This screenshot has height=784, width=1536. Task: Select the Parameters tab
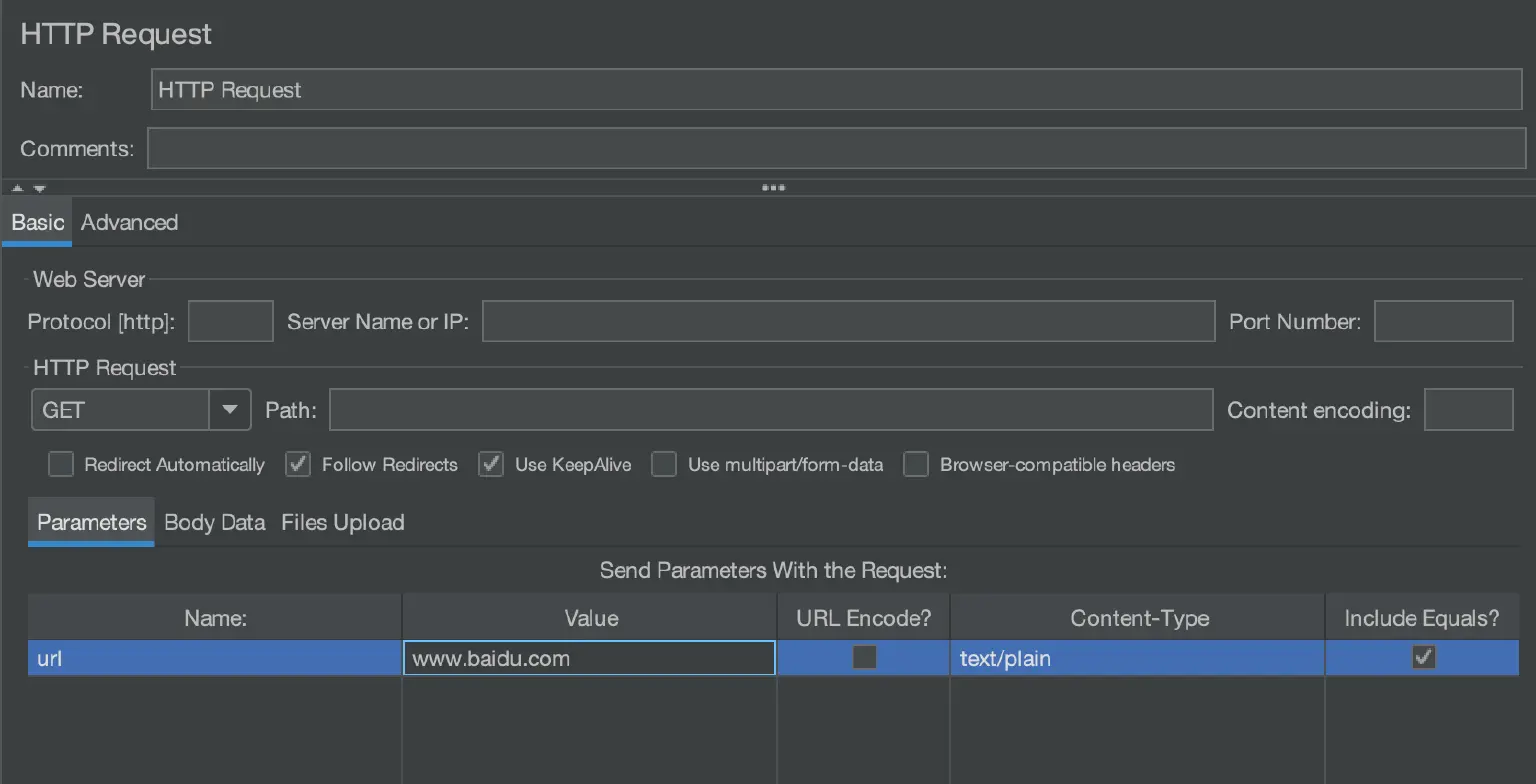click(x=90, y=522)
